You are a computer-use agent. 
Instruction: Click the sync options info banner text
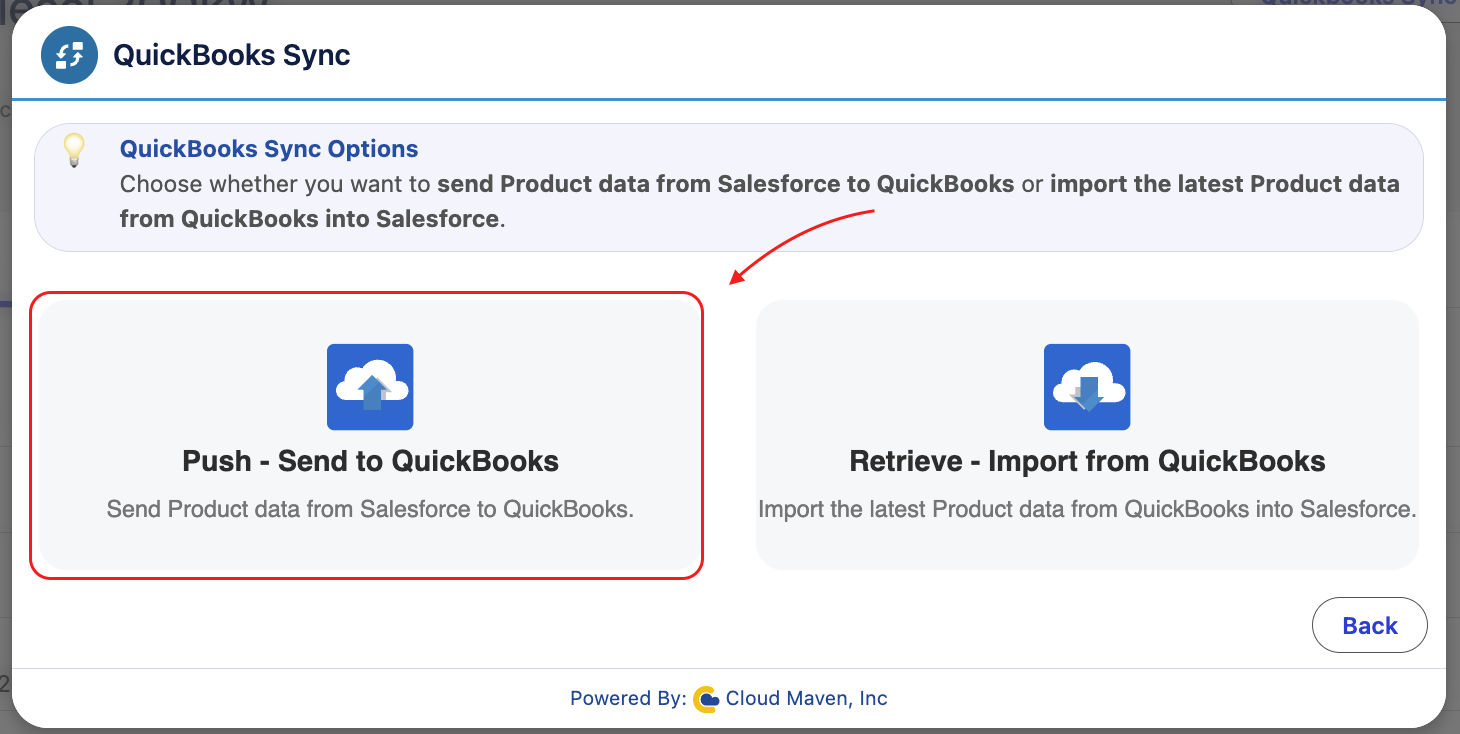tap(760, 201)
